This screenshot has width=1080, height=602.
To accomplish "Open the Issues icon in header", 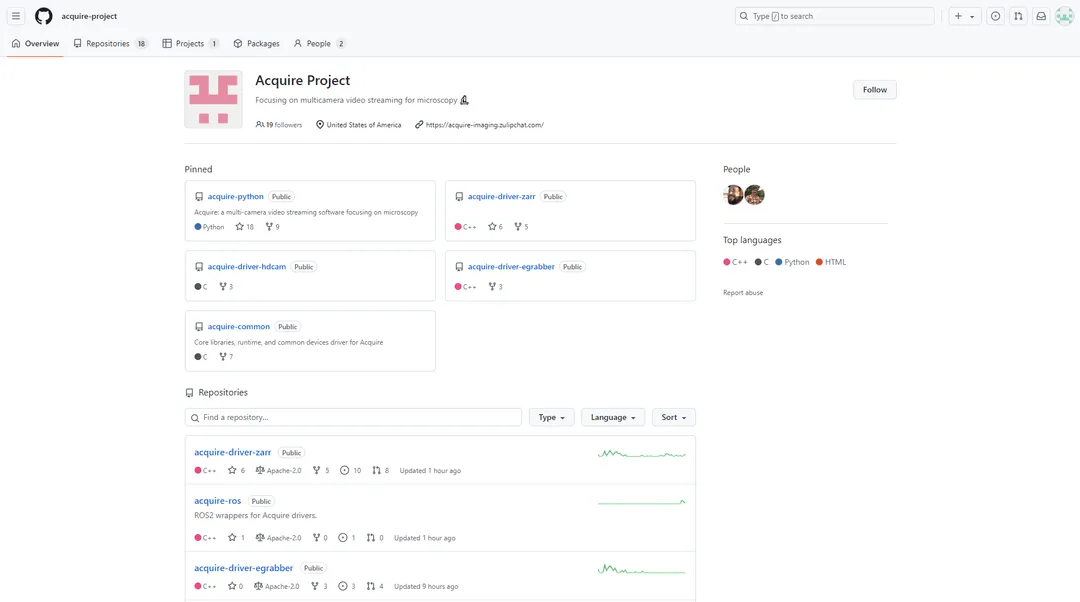I will click(995, 16).
